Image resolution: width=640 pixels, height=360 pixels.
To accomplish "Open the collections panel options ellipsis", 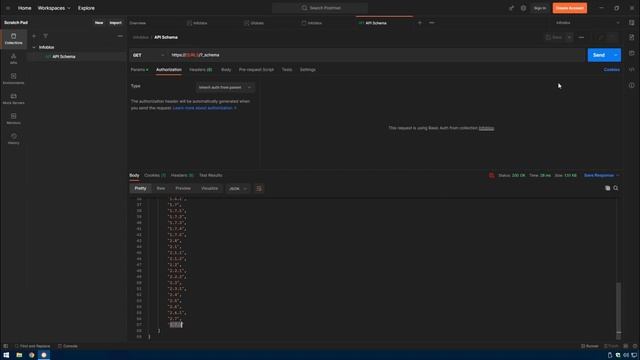I will (120, 36).
